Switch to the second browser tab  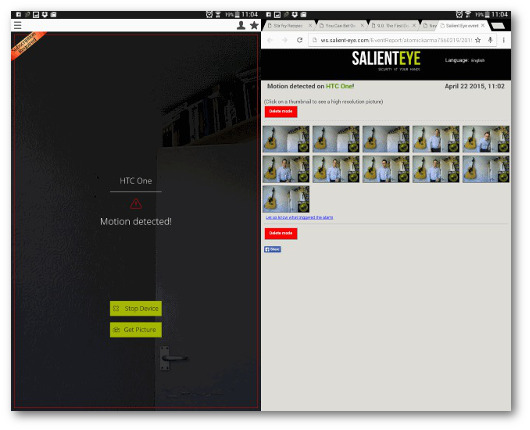pyautogui.click(x=340, y=26)
